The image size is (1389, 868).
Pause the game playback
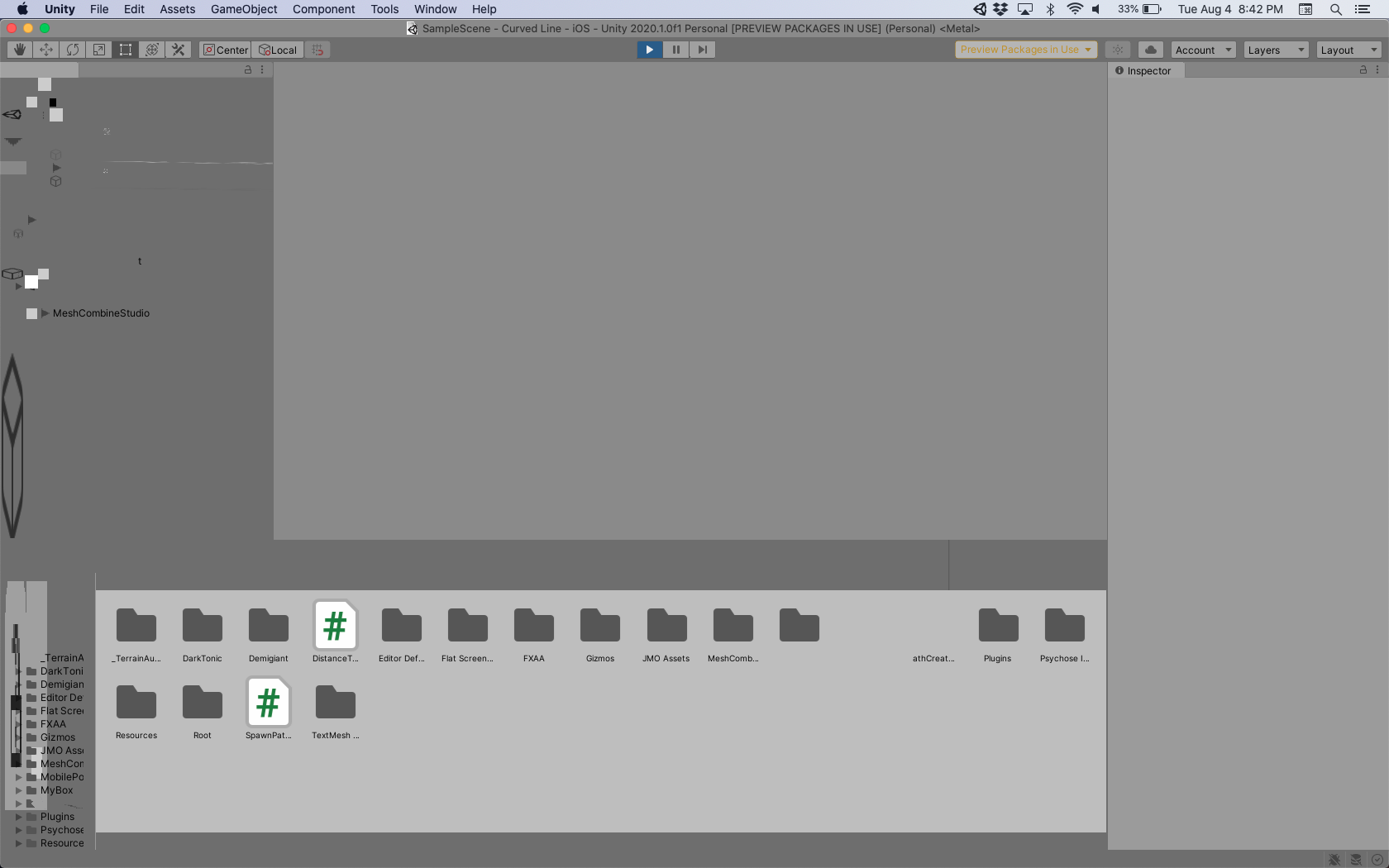click(x=676, y=50)
